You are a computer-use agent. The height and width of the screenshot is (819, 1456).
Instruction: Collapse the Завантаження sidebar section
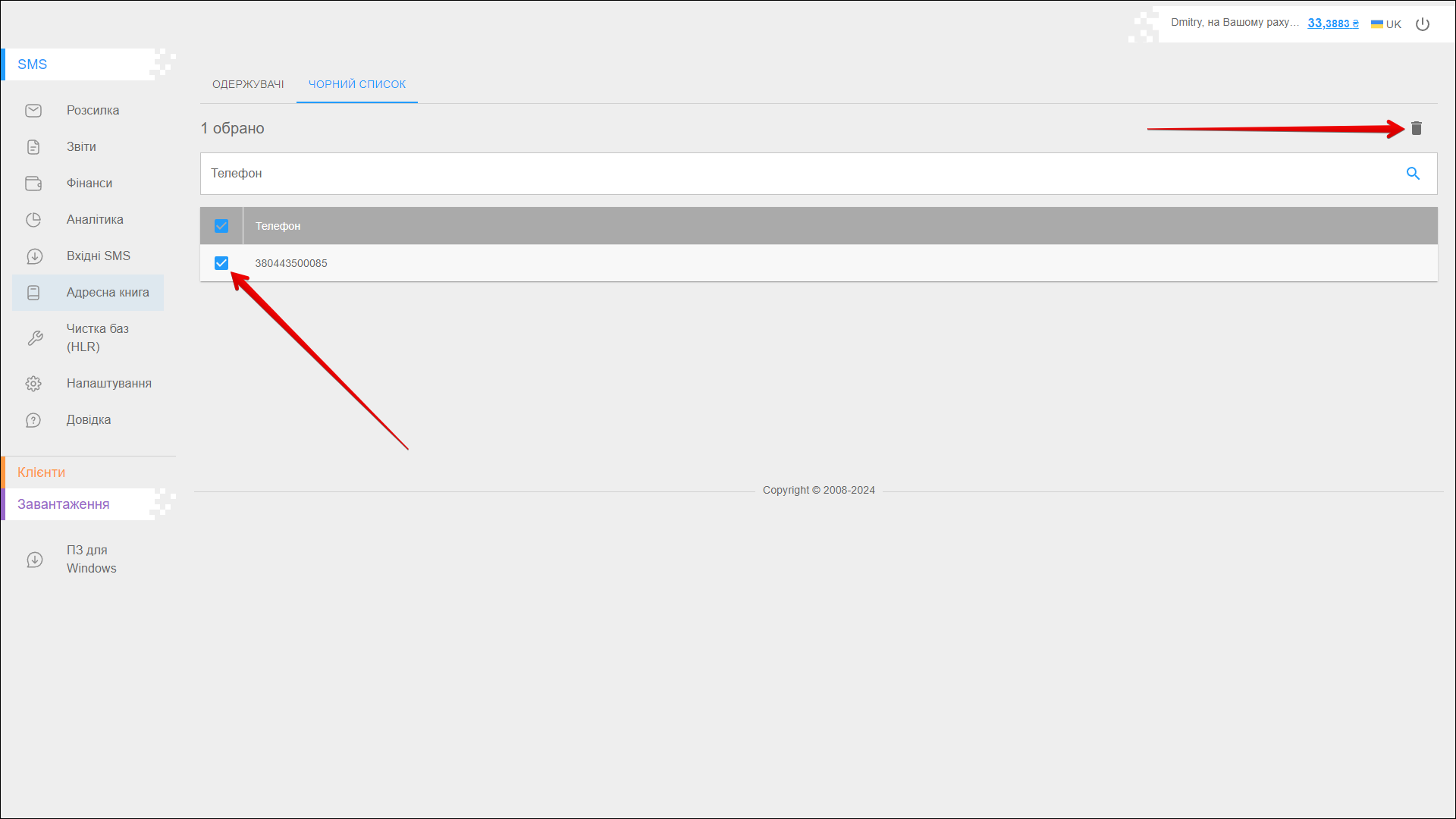64,504
